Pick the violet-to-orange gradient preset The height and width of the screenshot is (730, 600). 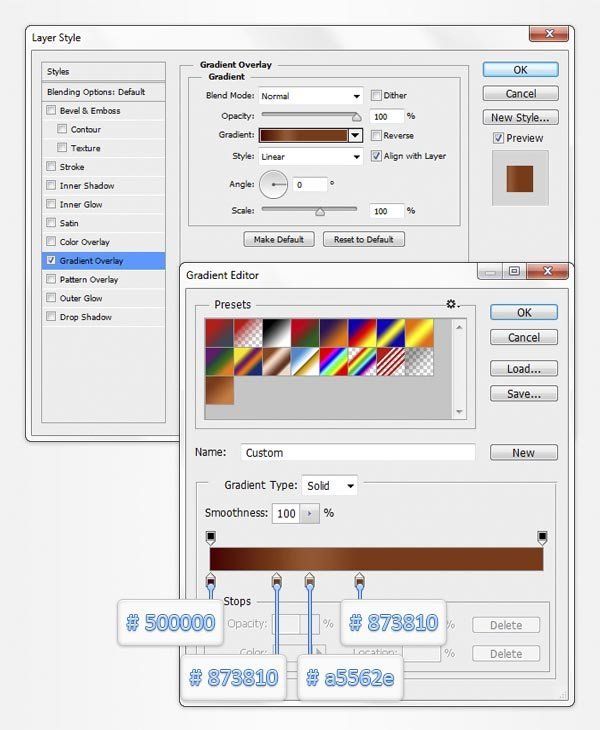[x=334, y=333]
